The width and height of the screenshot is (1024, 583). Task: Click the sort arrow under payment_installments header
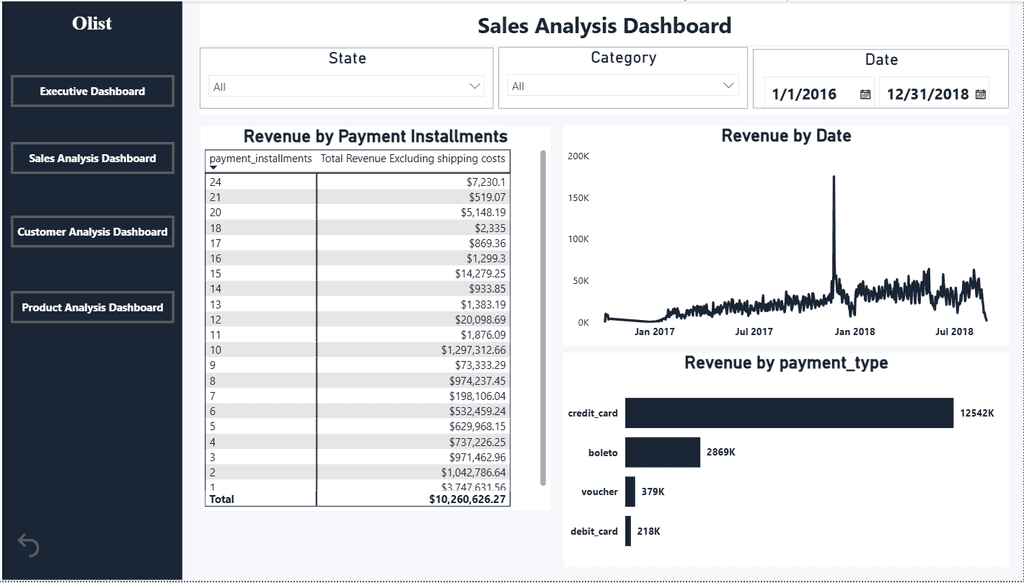[x=213, y=168]
